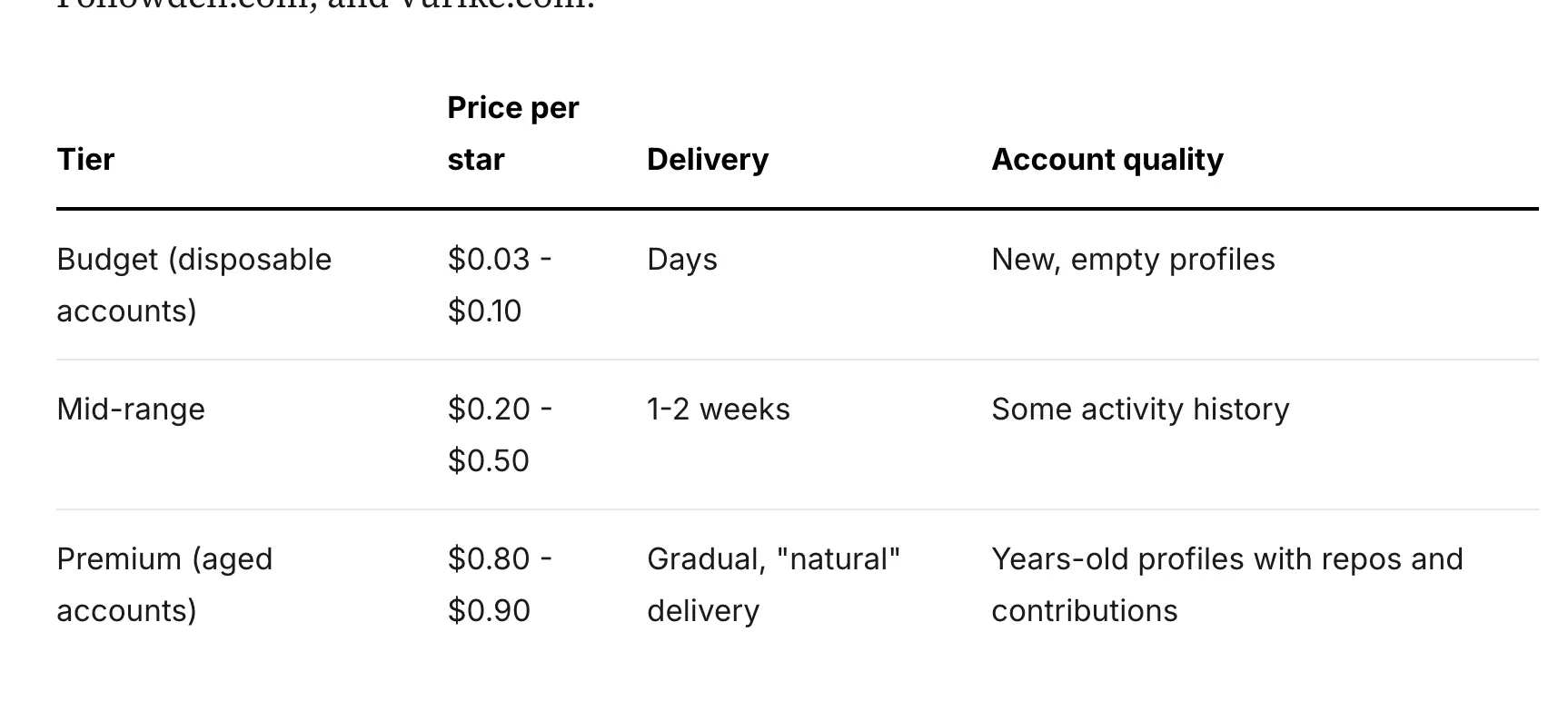Screen dimensions: 1568x701
Task: Click the New, empty profiles cell
Action: click(x=1133, y=260)
